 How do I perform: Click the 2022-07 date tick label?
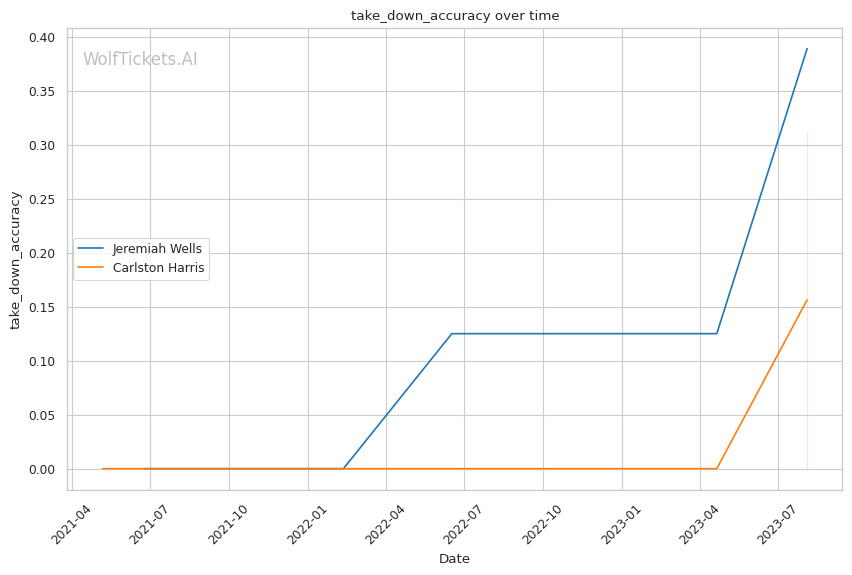[x=465, y=522]
